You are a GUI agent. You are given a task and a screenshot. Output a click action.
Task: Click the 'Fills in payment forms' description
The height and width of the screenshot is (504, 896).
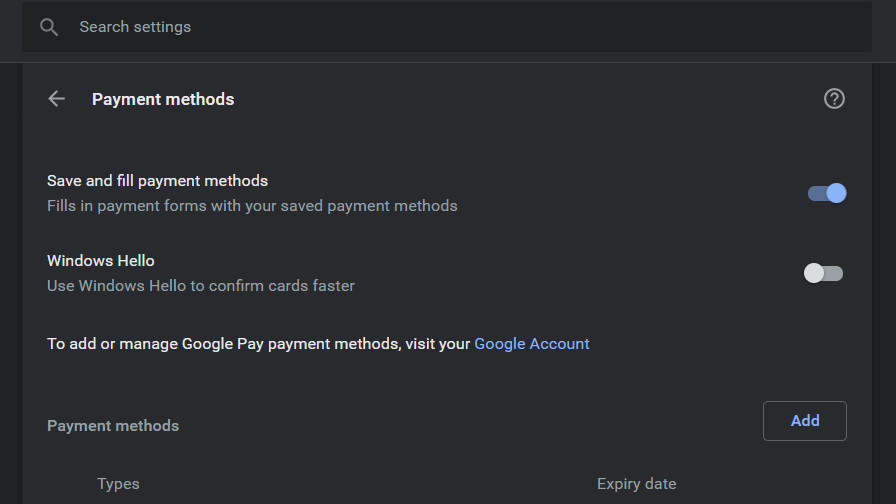[x=252, y=206]
